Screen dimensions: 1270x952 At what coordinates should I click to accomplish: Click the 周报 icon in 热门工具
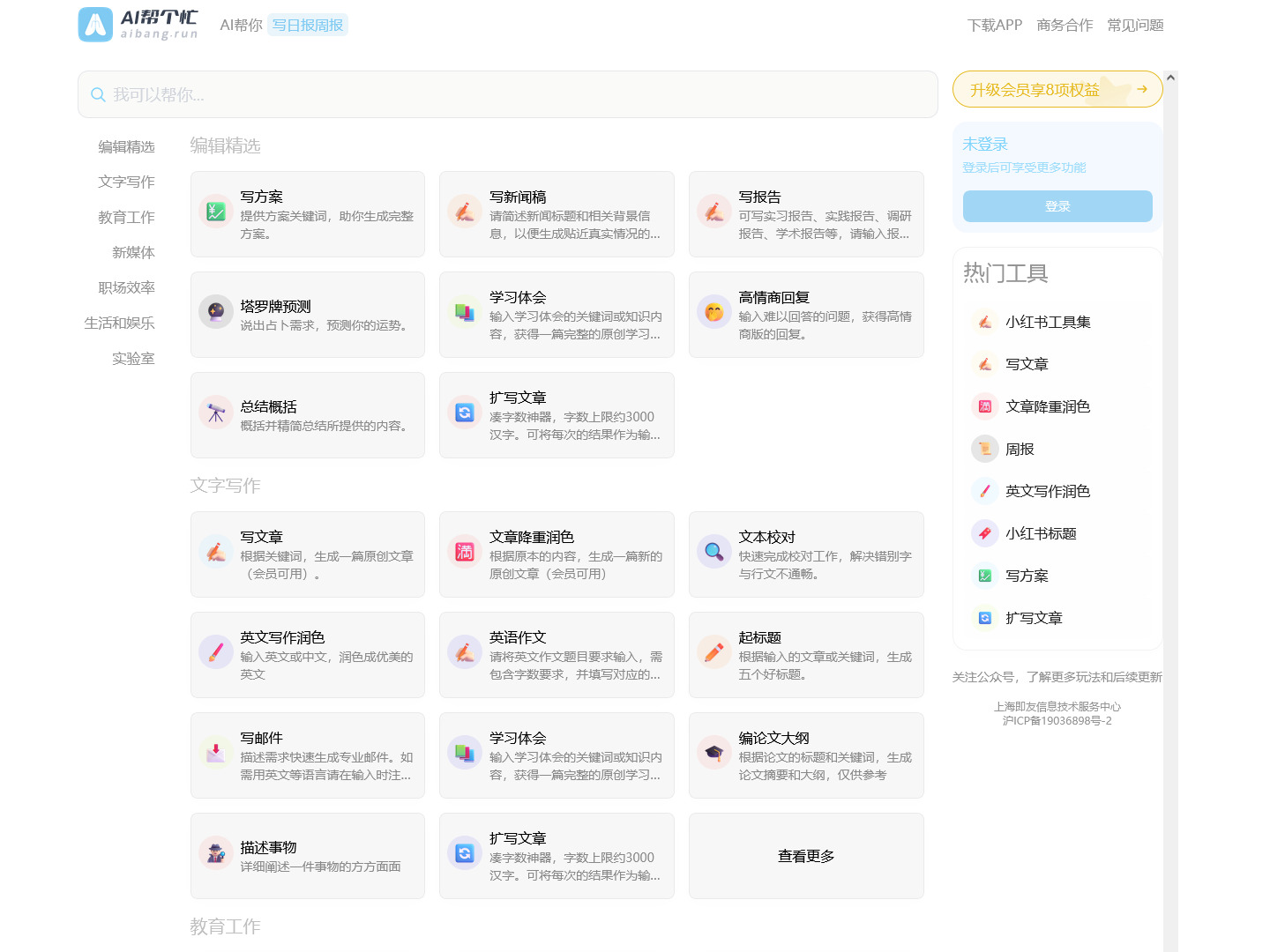[985, 449]
